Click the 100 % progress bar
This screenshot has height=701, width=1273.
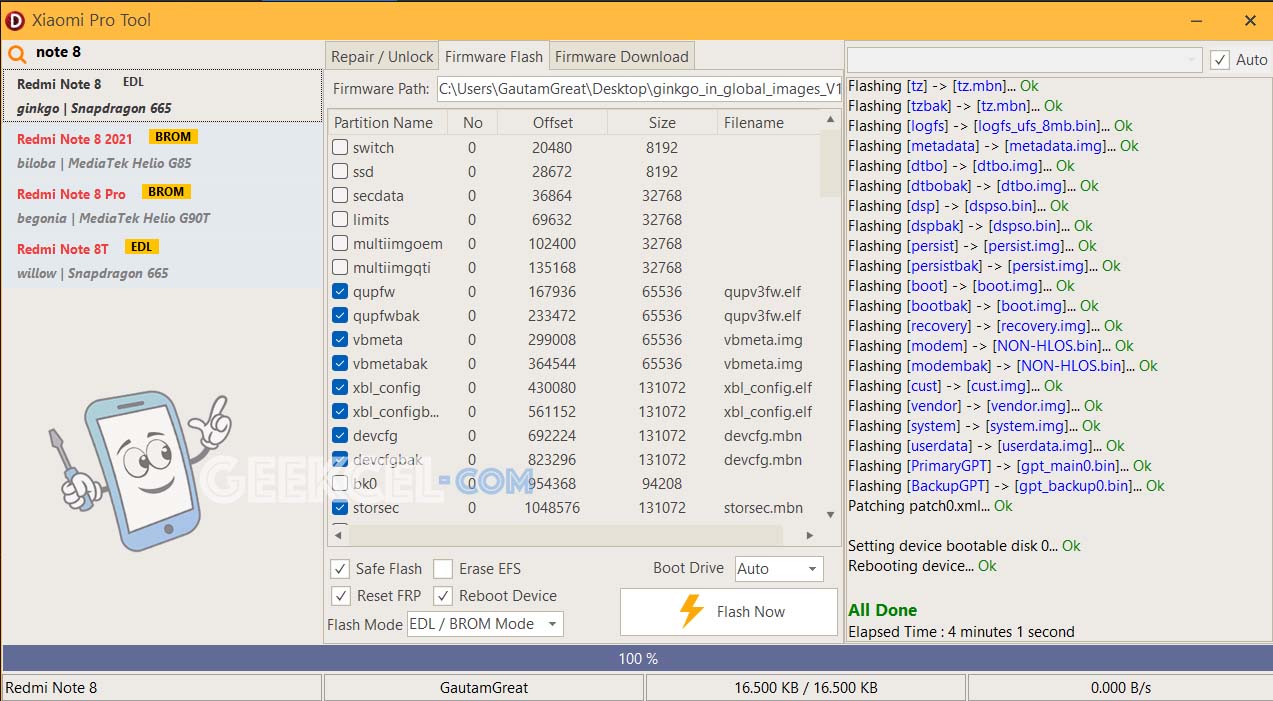click(637, 659)
